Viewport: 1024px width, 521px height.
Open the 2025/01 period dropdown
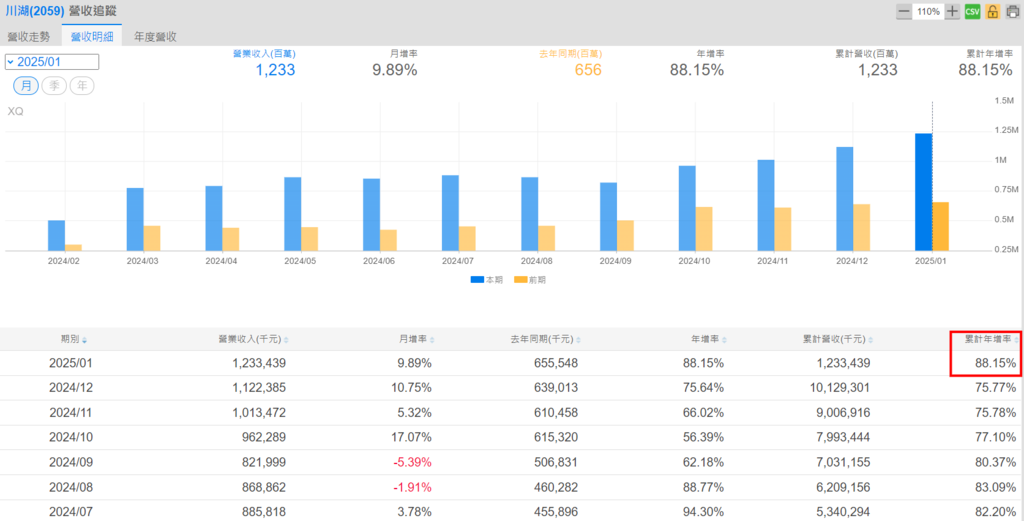52,62
